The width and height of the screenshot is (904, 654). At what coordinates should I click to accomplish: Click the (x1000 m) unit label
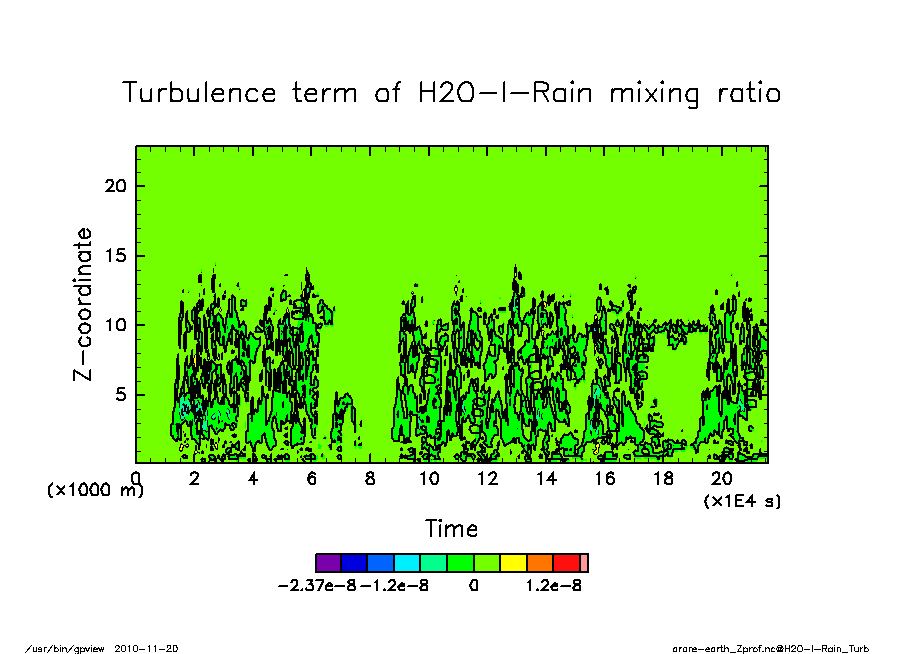coord(95,490)
